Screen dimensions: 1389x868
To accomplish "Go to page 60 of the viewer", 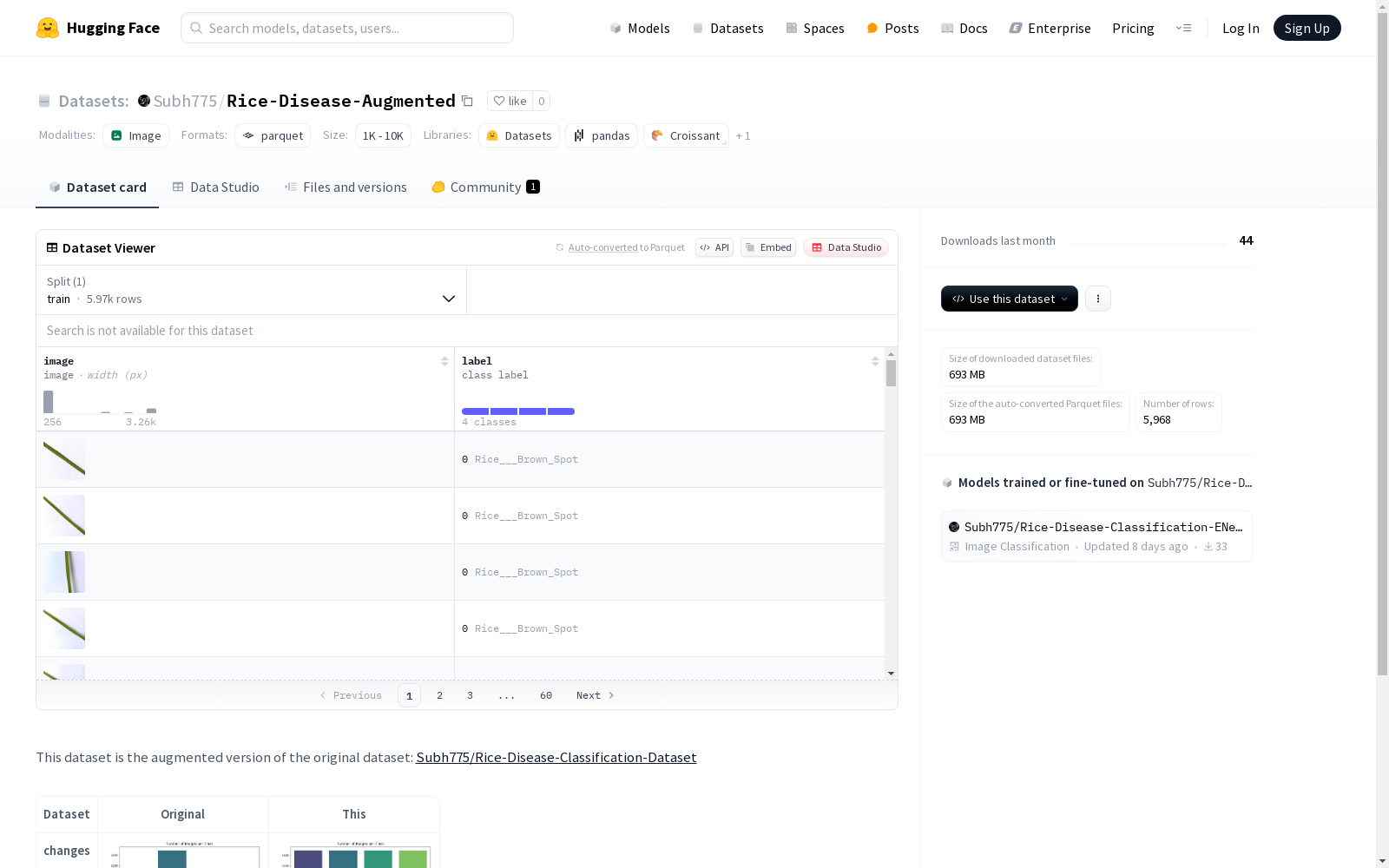I will pyautogui.click(x=546, y=695).
